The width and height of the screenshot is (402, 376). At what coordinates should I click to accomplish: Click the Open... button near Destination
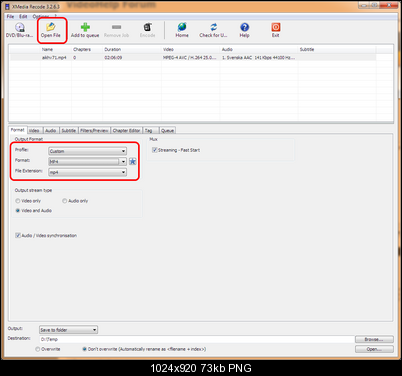374,349
